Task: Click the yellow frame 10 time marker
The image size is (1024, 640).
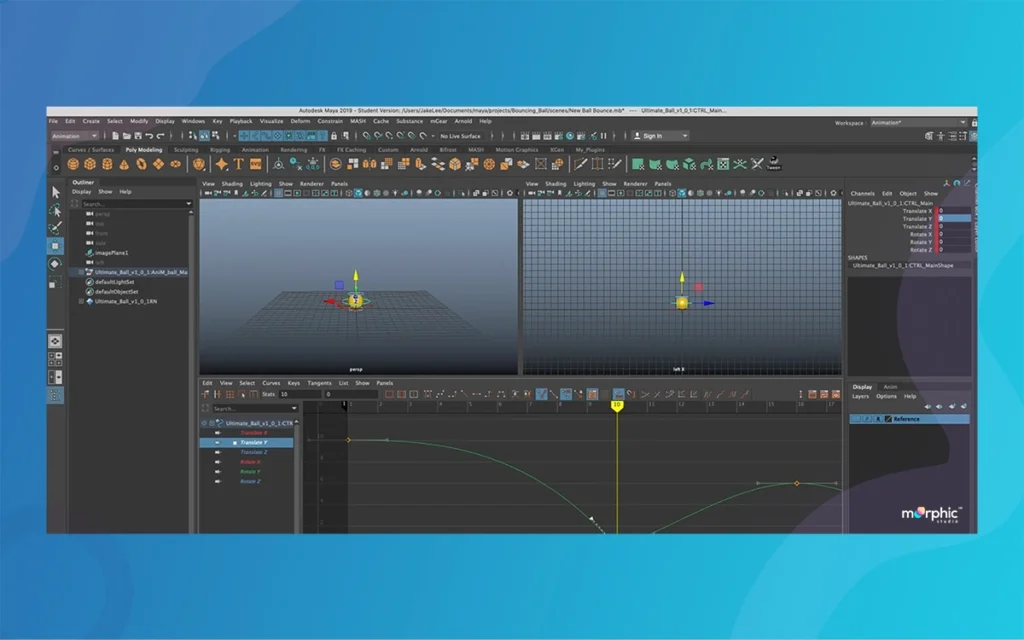Action: click(x=617, y=405)
